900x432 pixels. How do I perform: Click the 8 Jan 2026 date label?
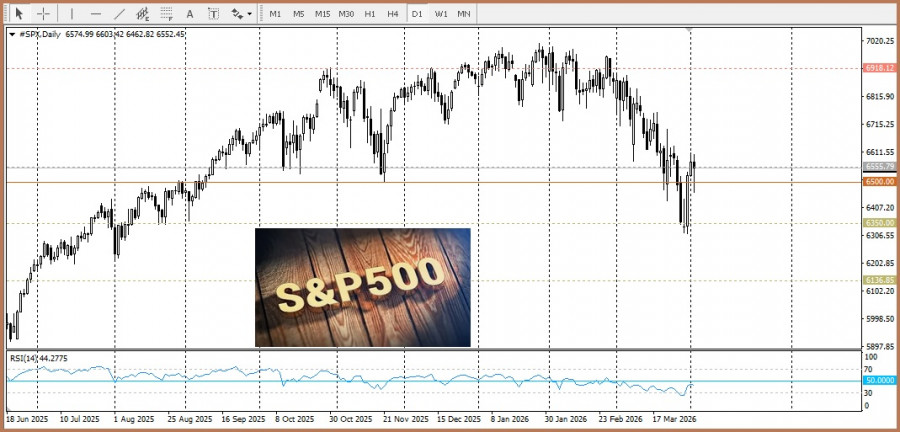pyautogui.click(x=512, y=419)
